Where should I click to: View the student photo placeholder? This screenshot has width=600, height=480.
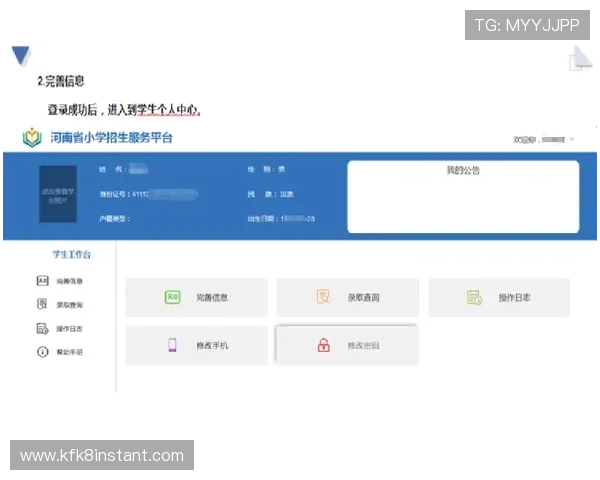pyautogui.click(x=58, y=194)
